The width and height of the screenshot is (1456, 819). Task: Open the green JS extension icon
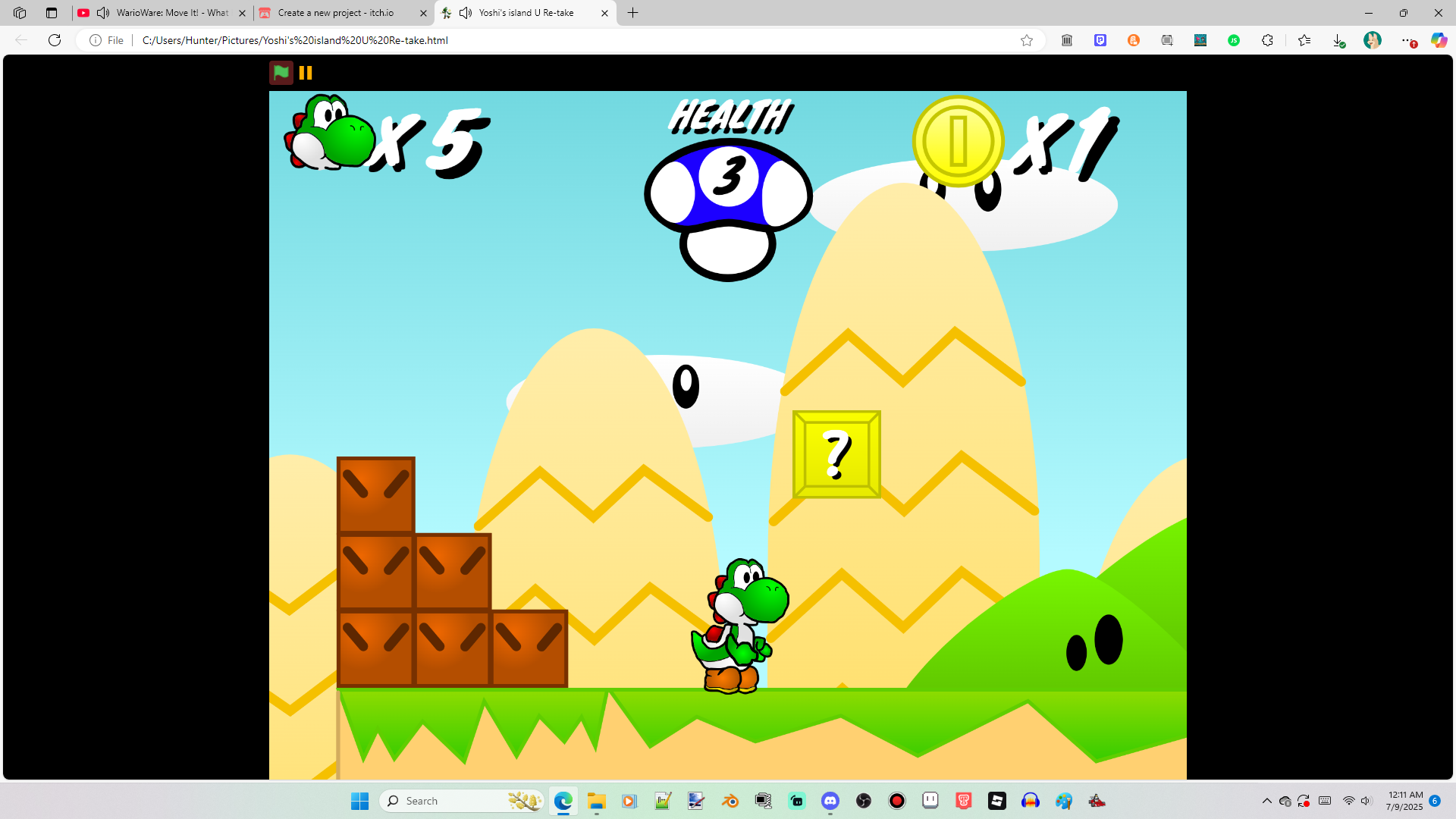click(1234, 40)
